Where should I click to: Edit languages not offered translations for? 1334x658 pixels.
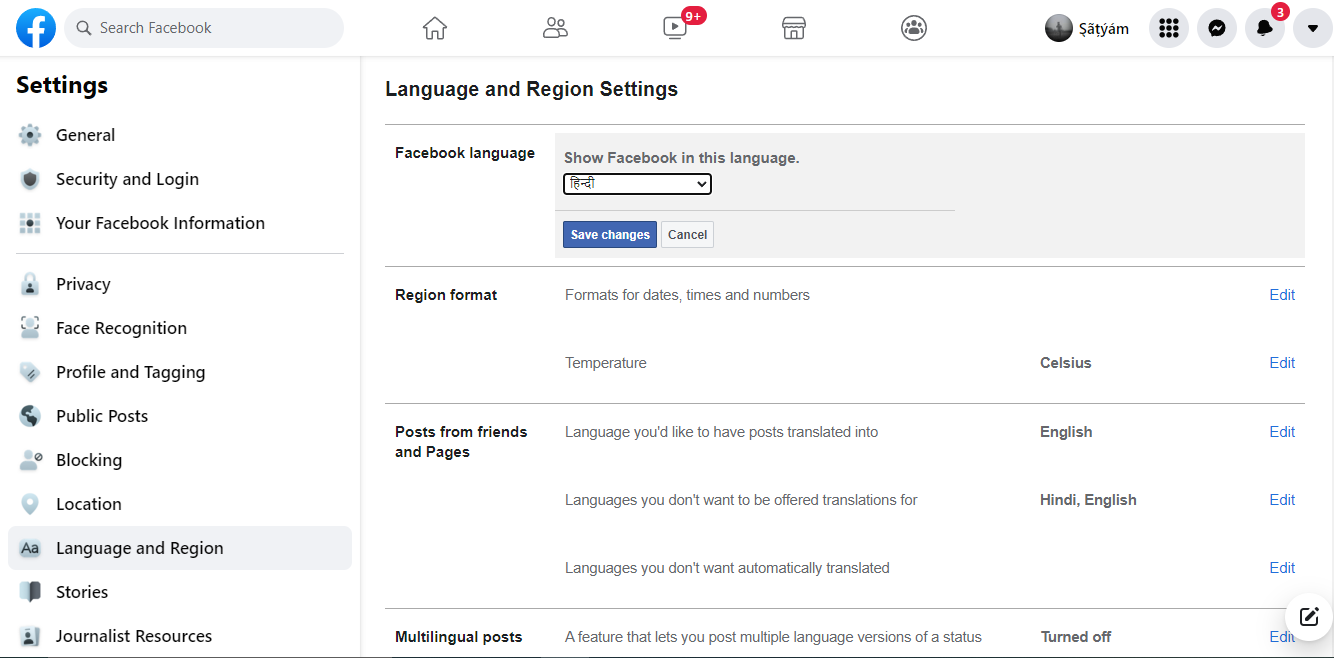tap(1282, 500)
